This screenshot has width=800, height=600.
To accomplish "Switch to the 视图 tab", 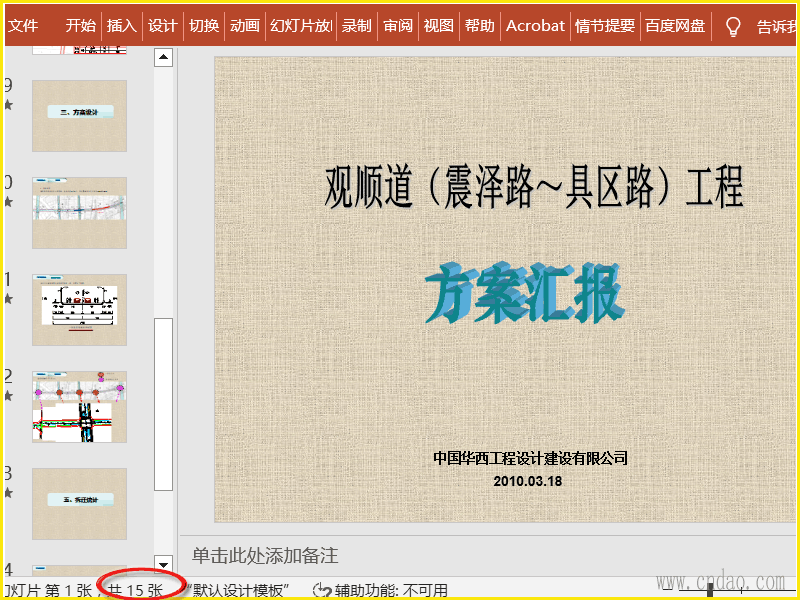I will click(439, 26).
